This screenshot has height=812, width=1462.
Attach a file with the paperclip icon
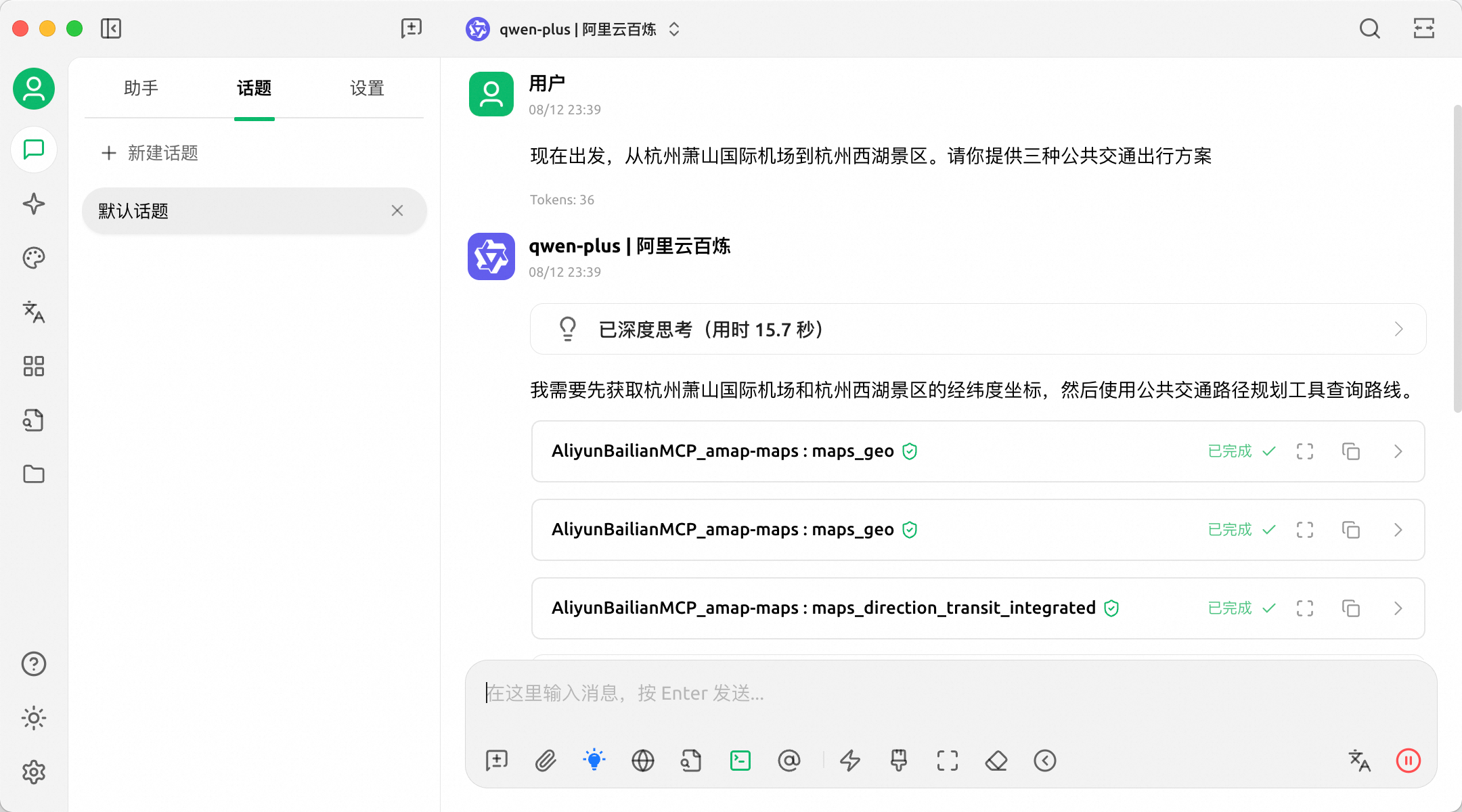click(x=546, y=761)
